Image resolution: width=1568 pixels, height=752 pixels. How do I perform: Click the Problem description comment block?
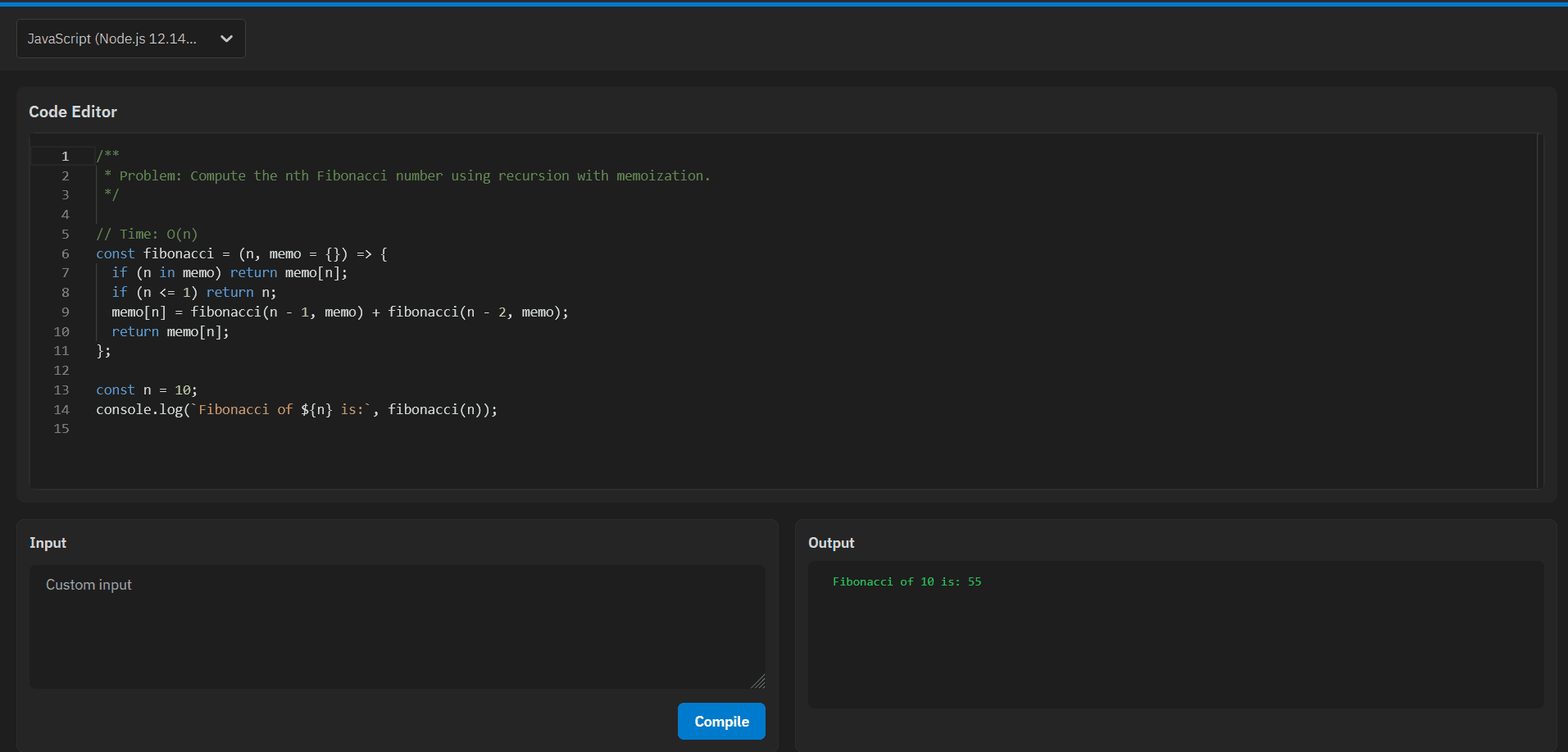click(x=403, y=175)
